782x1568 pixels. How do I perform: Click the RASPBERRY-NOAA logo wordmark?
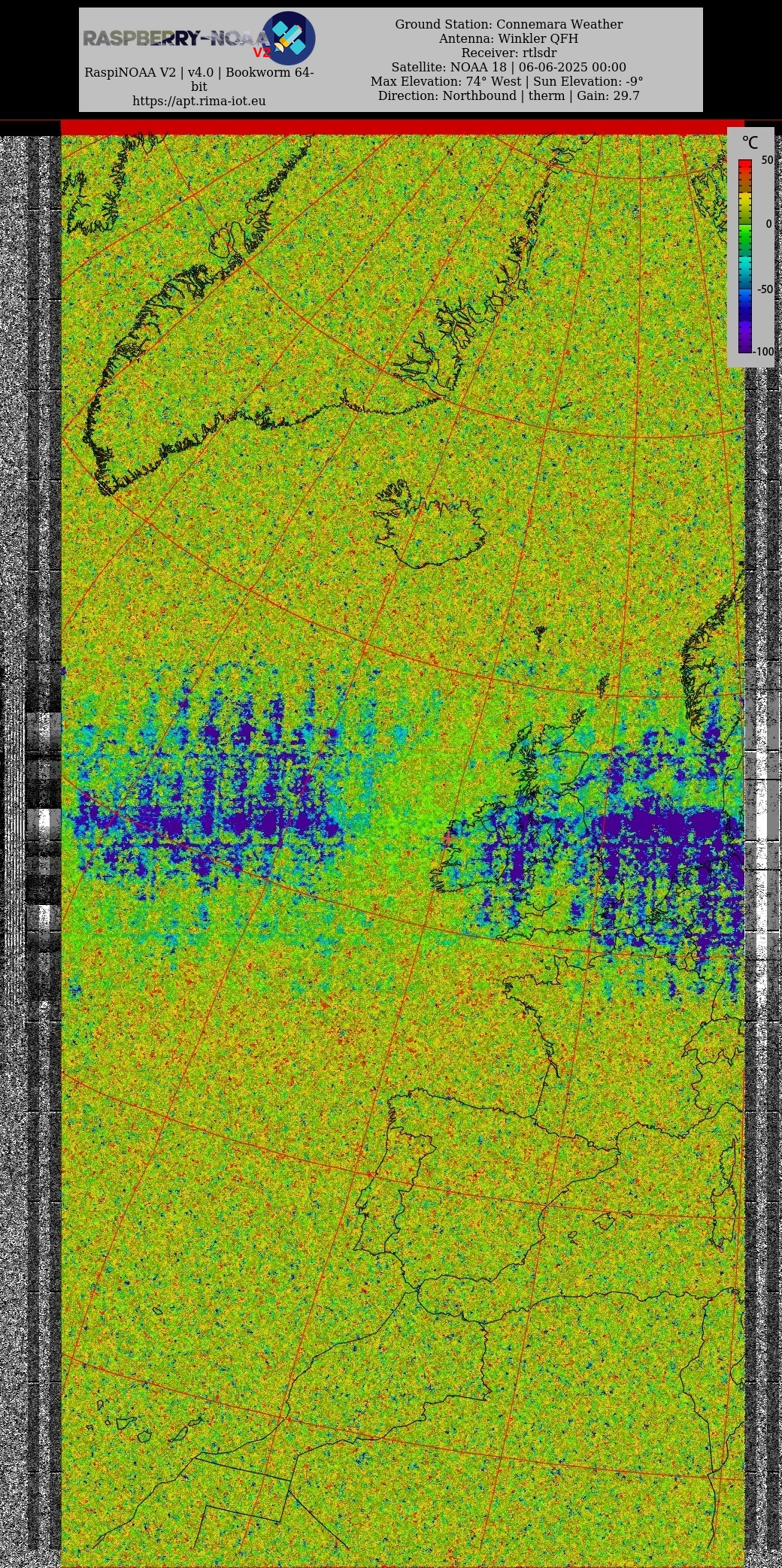pyautogui.click(x=176, y=38)
